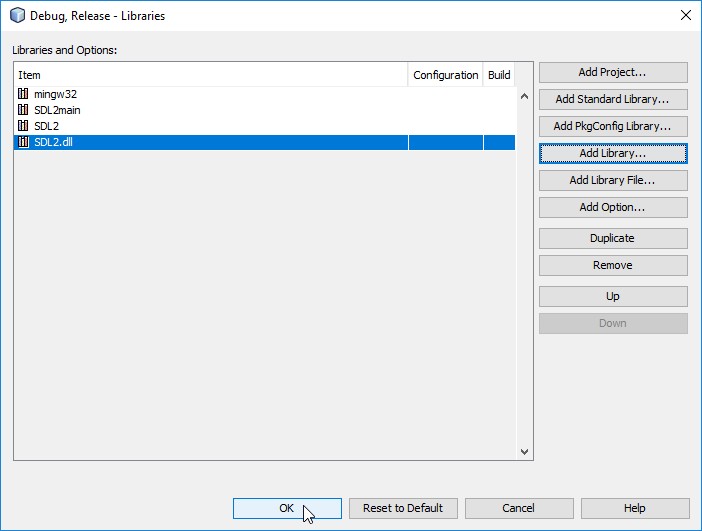The height and width of the screenshot is (531, 702).
Task: Click the library icon beside SDL2.dll
Action: click(23, 142)
